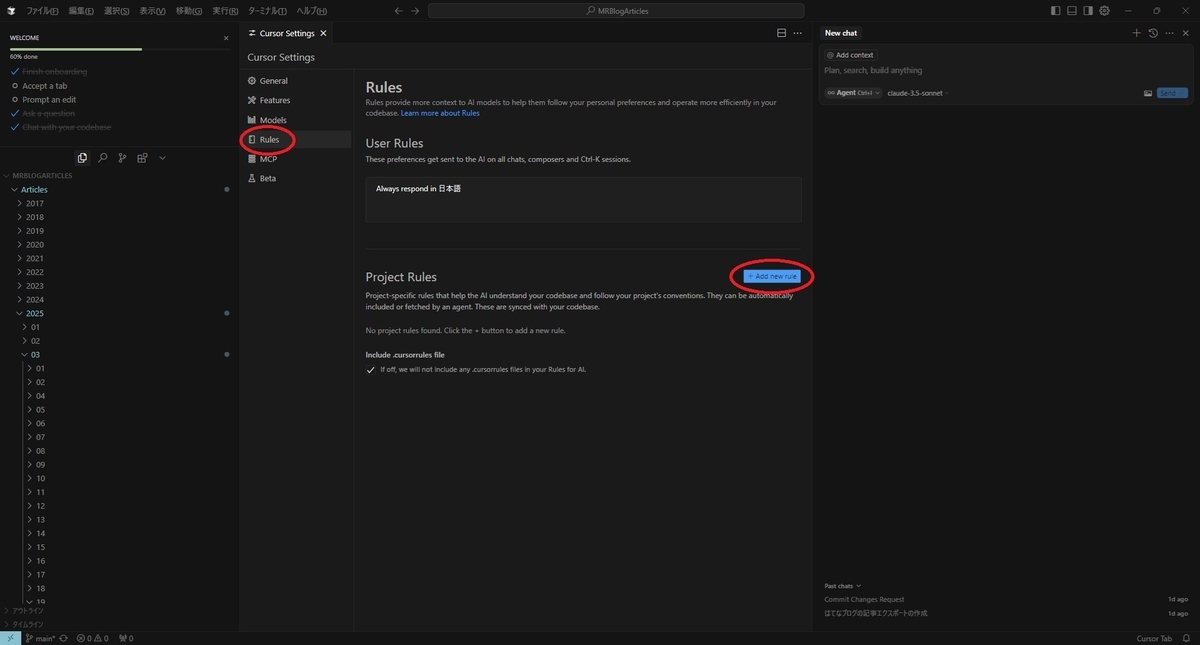Click the Cursor app logo icon
The width and height of the screenshot is (1200, 645).
pos(11,11)
